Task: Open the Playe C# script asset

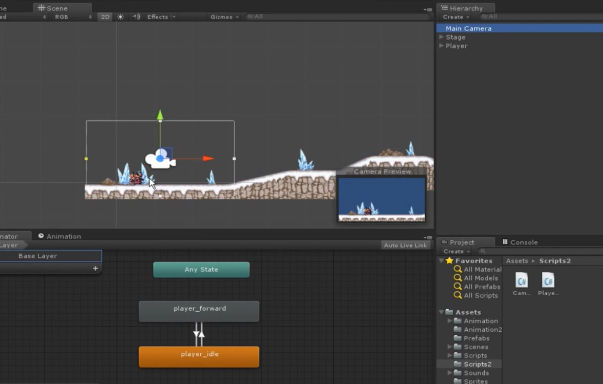Action: click(548, 284)
